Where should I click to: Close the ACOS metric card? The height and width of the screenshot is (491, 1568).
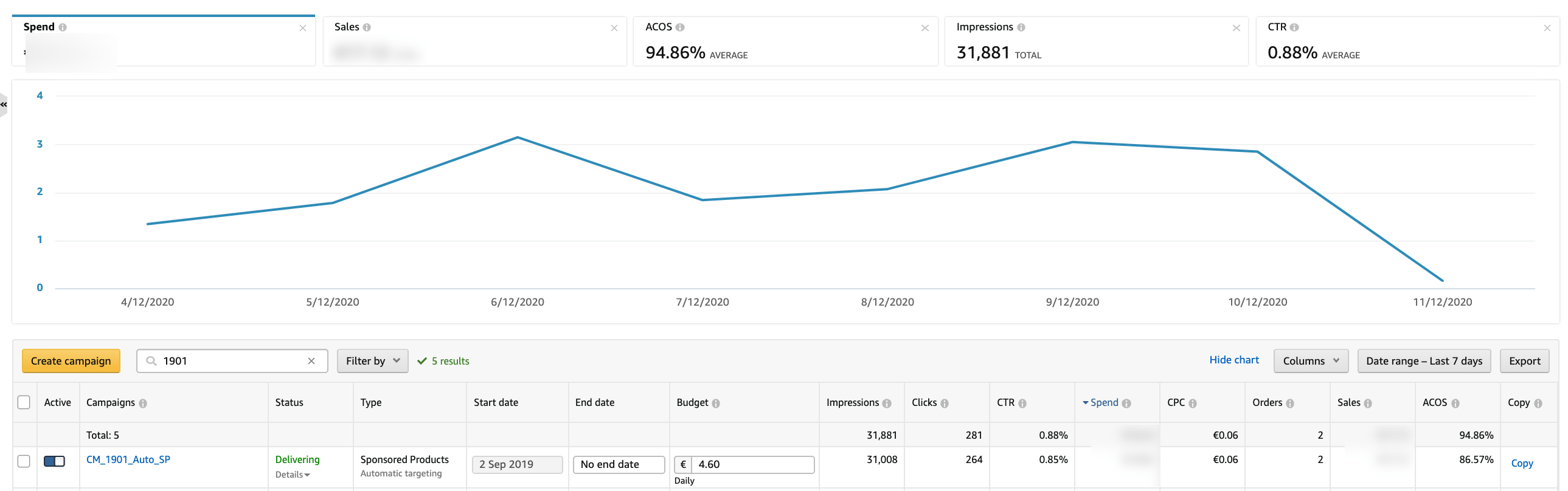tap(924, 28)
